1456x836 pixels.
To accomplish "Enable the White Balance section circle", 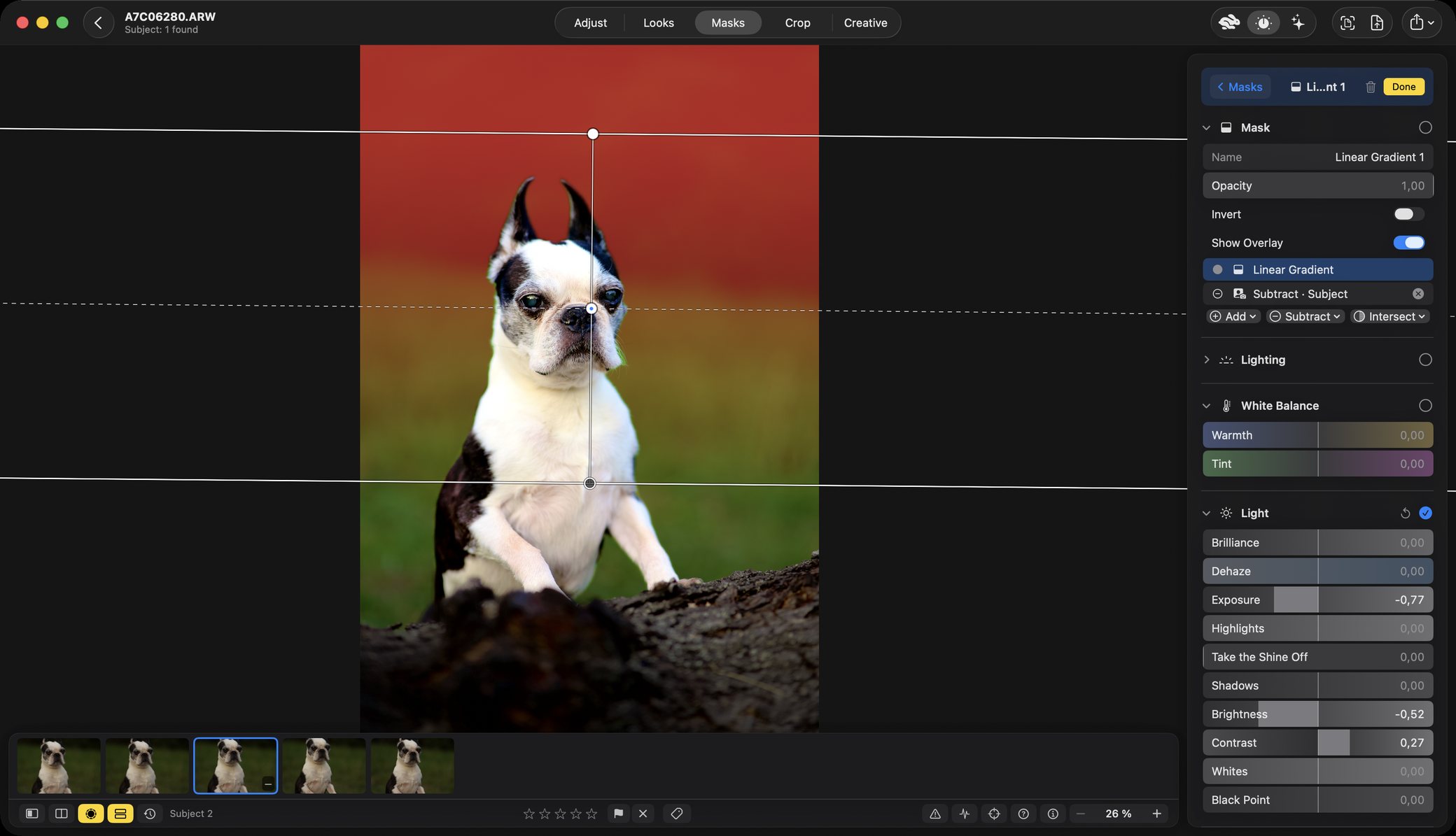I will click(1425, 406).
